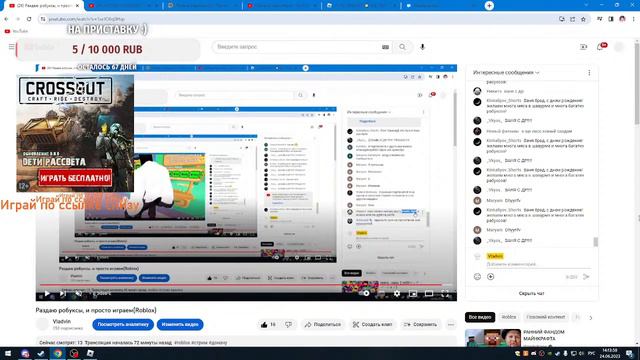Image resolution: width=640 pixels, height=360 pixels.
Task: Select Похожий контент filter chip
Action: pos(546,317)
